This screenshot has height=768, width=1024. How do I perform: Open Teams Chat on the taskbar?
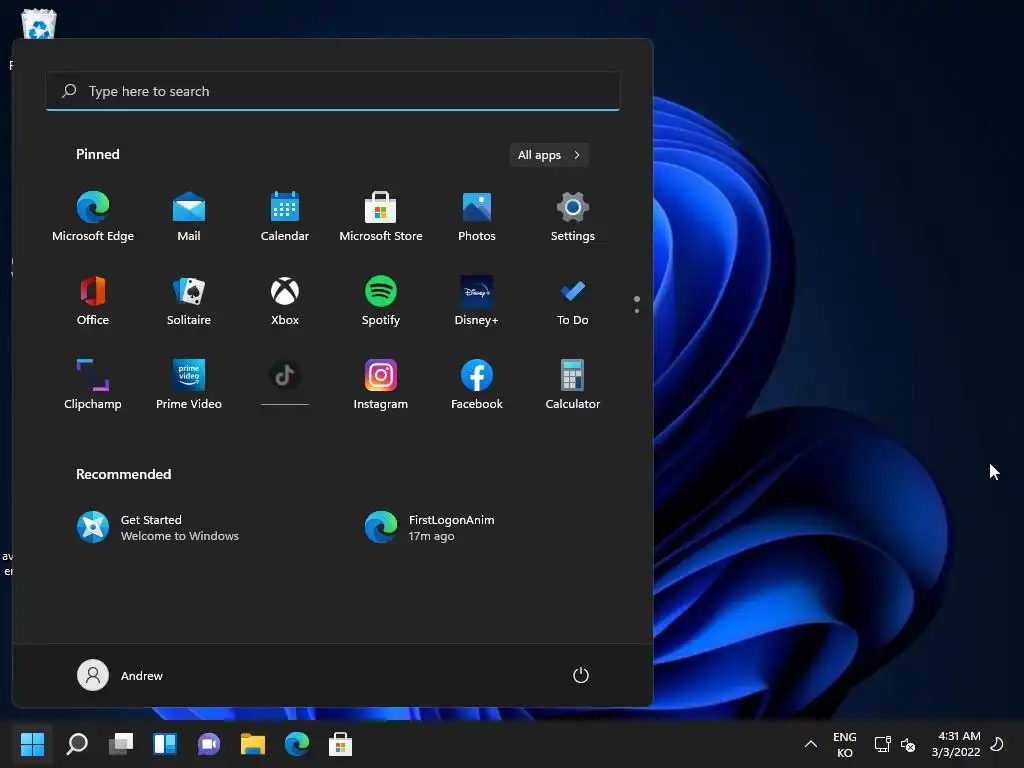pos(209,744)
